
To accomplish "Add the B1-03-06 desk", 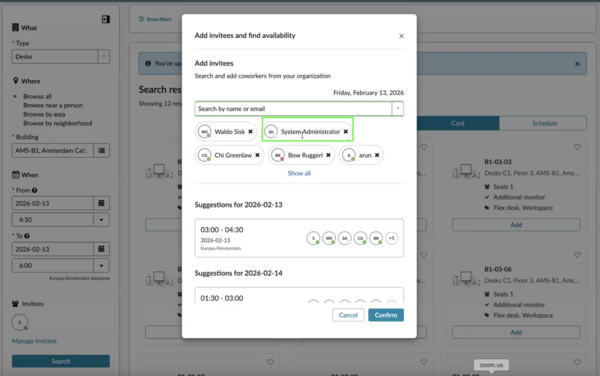I will (516, 332).
